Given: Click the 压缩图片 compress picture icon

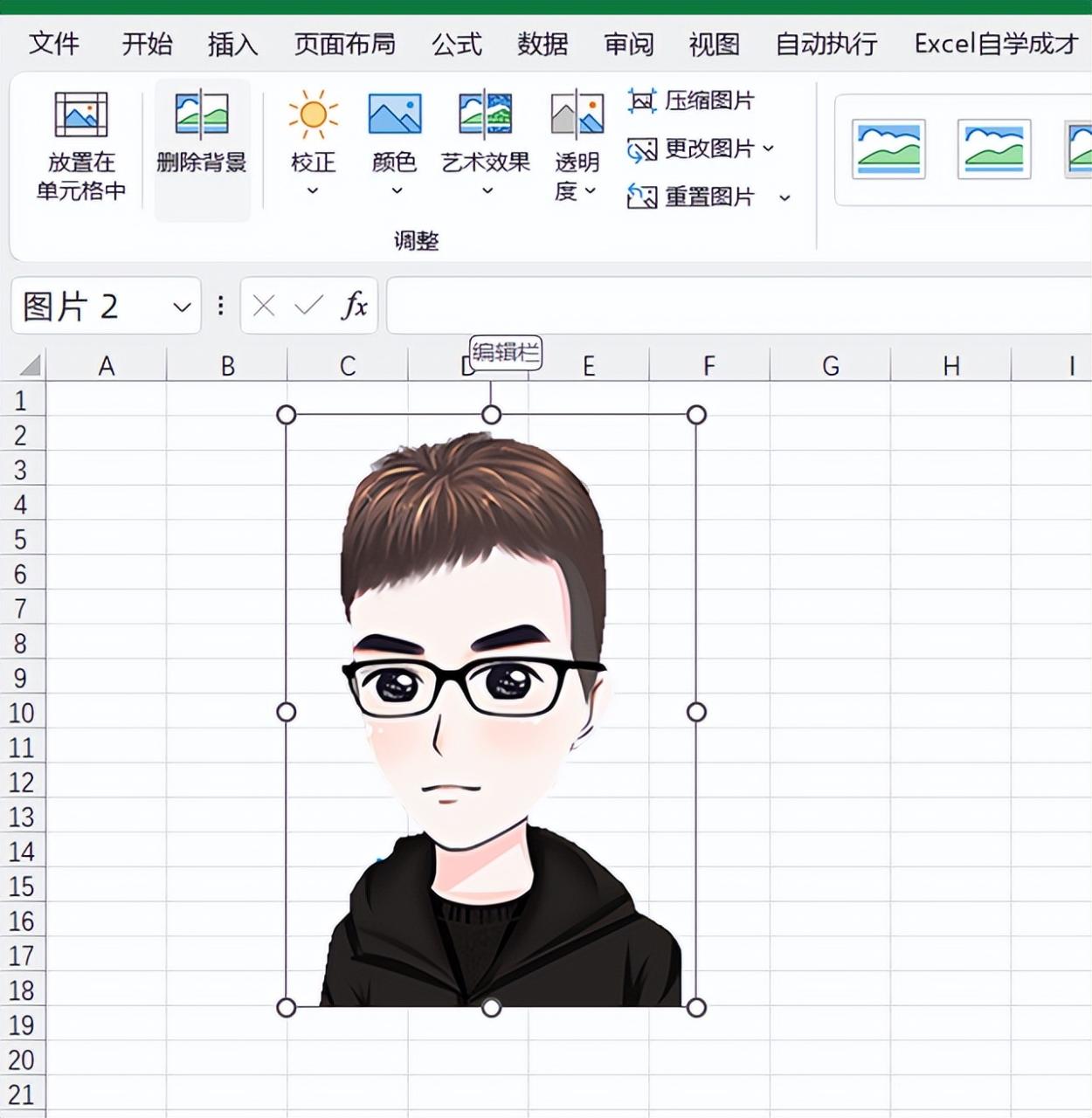Looking at the screenshot, I should coord(641,100).
